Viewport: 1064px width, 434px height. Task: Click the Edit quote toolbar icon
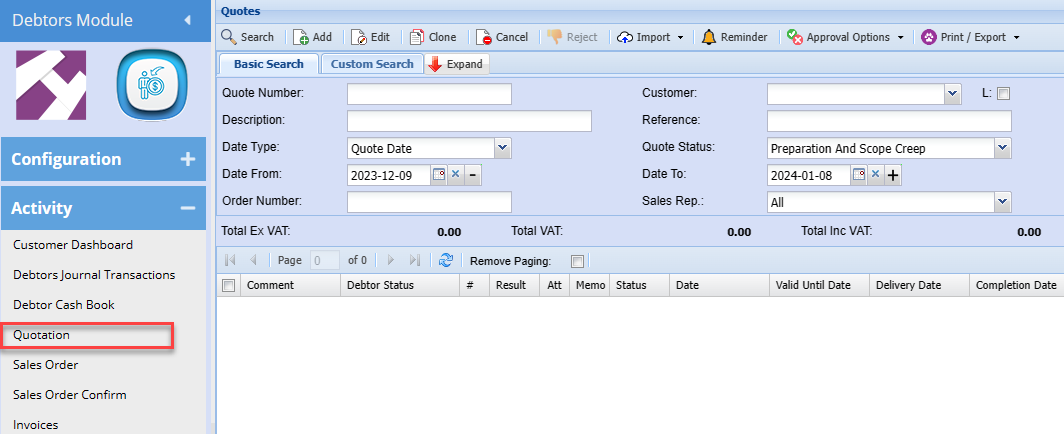pyautogui.click(x=359, y=37)
